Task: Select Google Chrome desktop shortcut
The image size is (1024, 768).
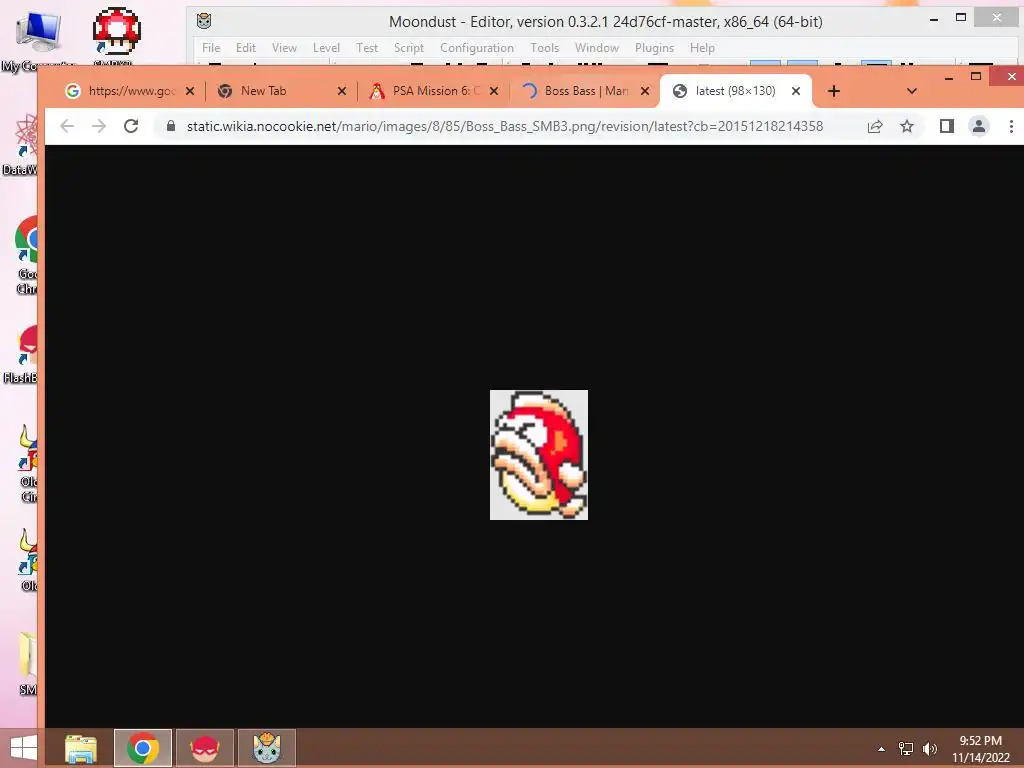Action: click(26, 256)
